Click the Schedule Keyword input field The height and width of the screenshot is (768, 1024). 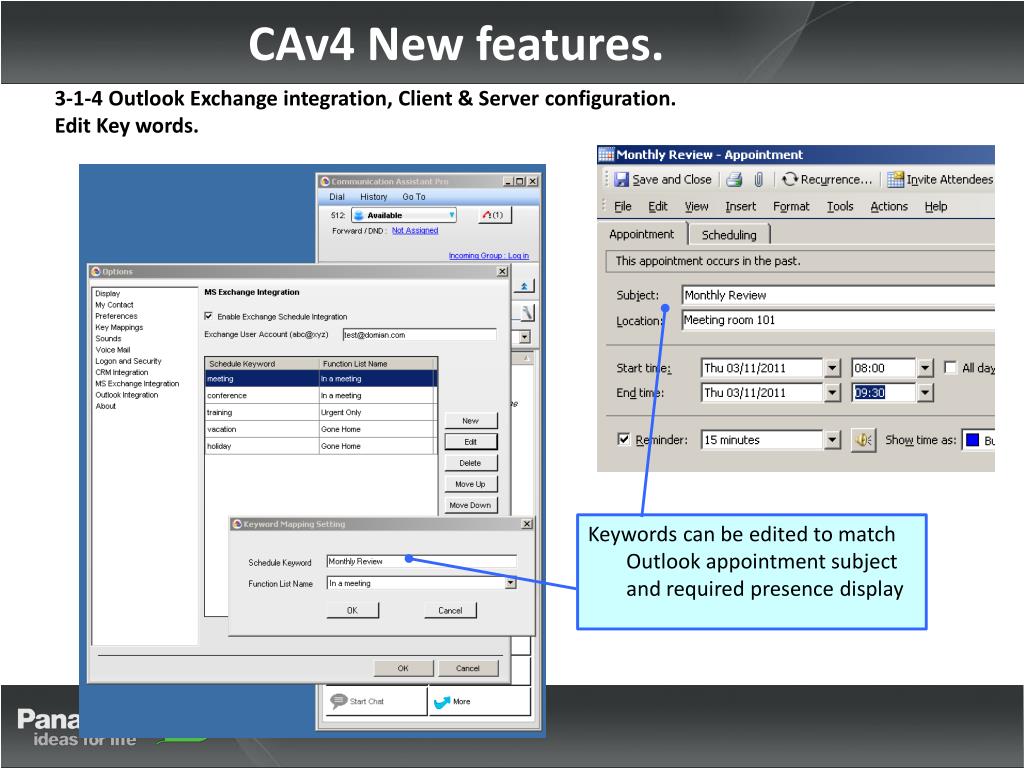421,561
